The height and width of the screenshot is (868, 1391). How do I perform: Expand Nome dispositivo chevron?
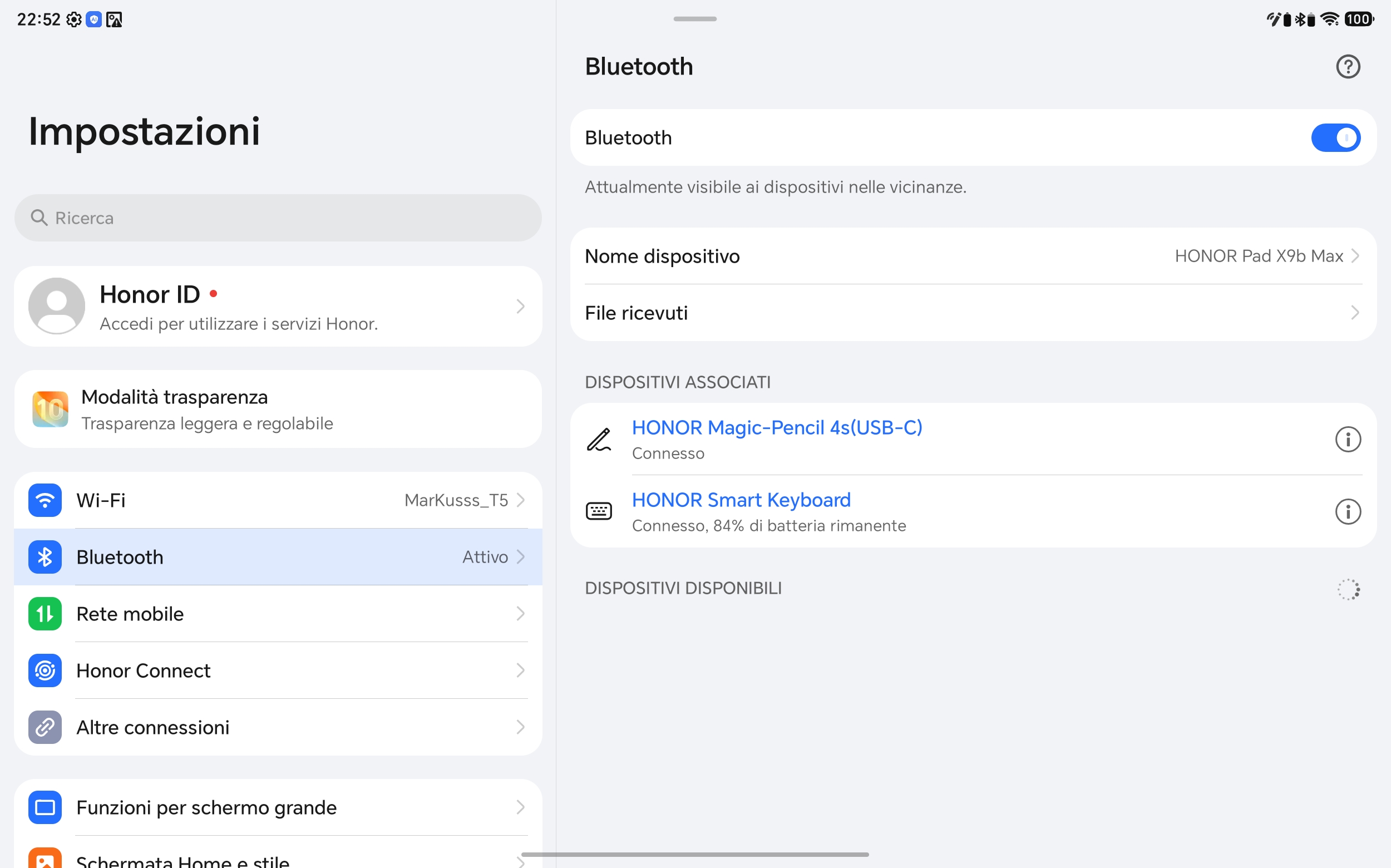(1355, 256)
